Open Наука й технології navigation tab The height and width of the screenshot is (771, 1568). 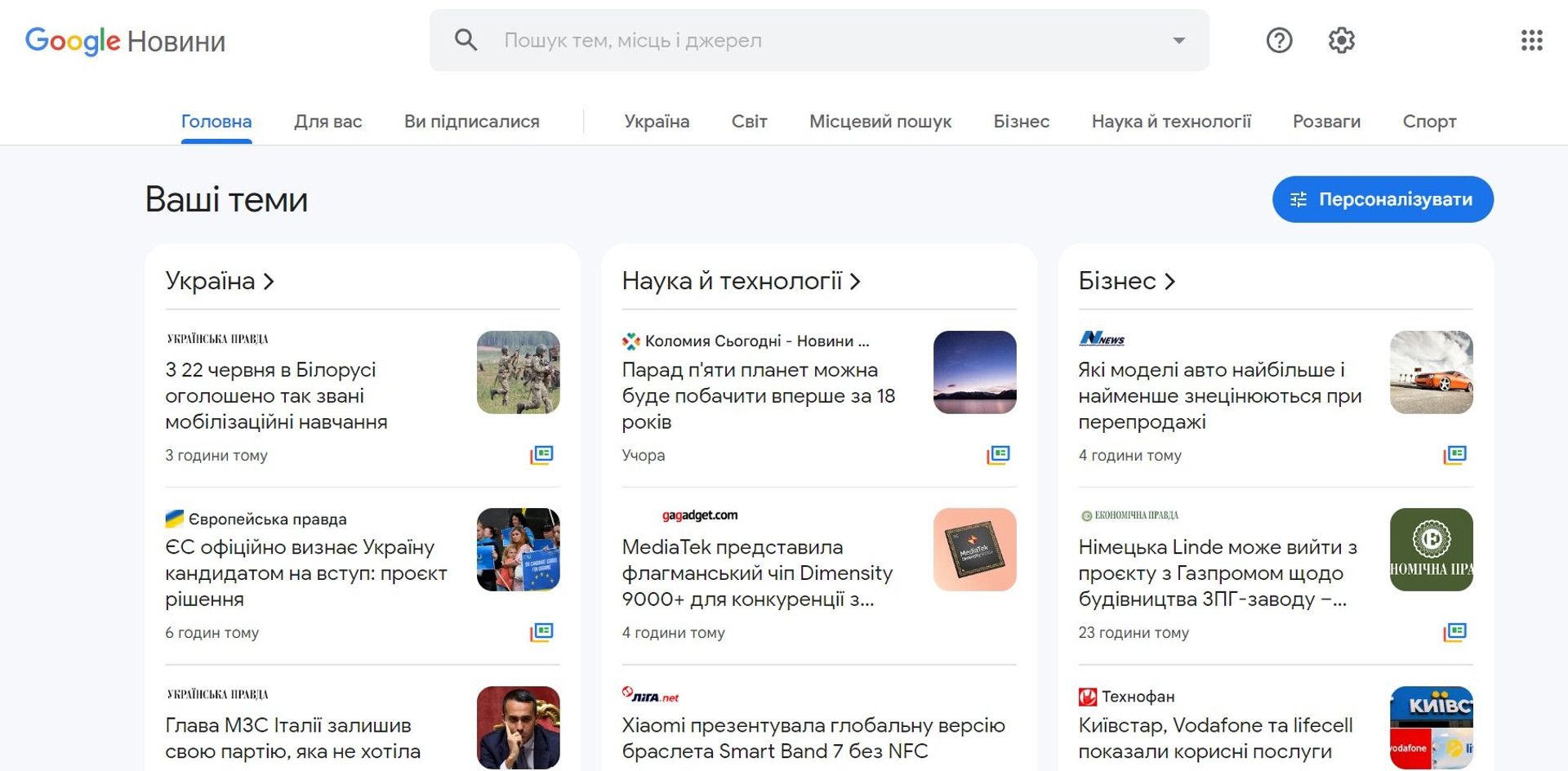[x=1171, y=122]
